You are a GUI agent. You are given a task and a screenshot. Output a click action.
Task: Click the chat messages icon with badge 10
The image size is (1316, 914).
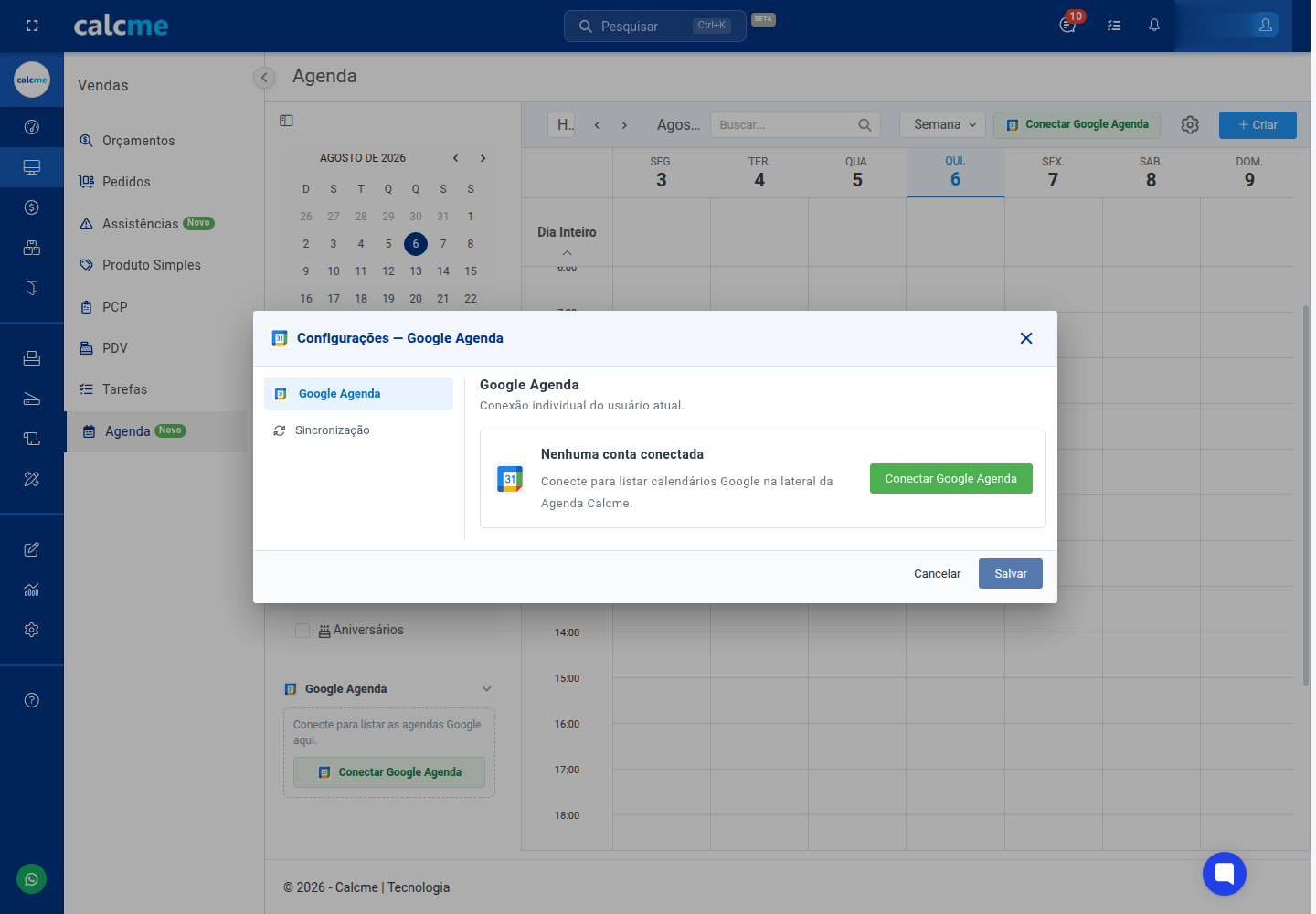tap(1067, 26)
